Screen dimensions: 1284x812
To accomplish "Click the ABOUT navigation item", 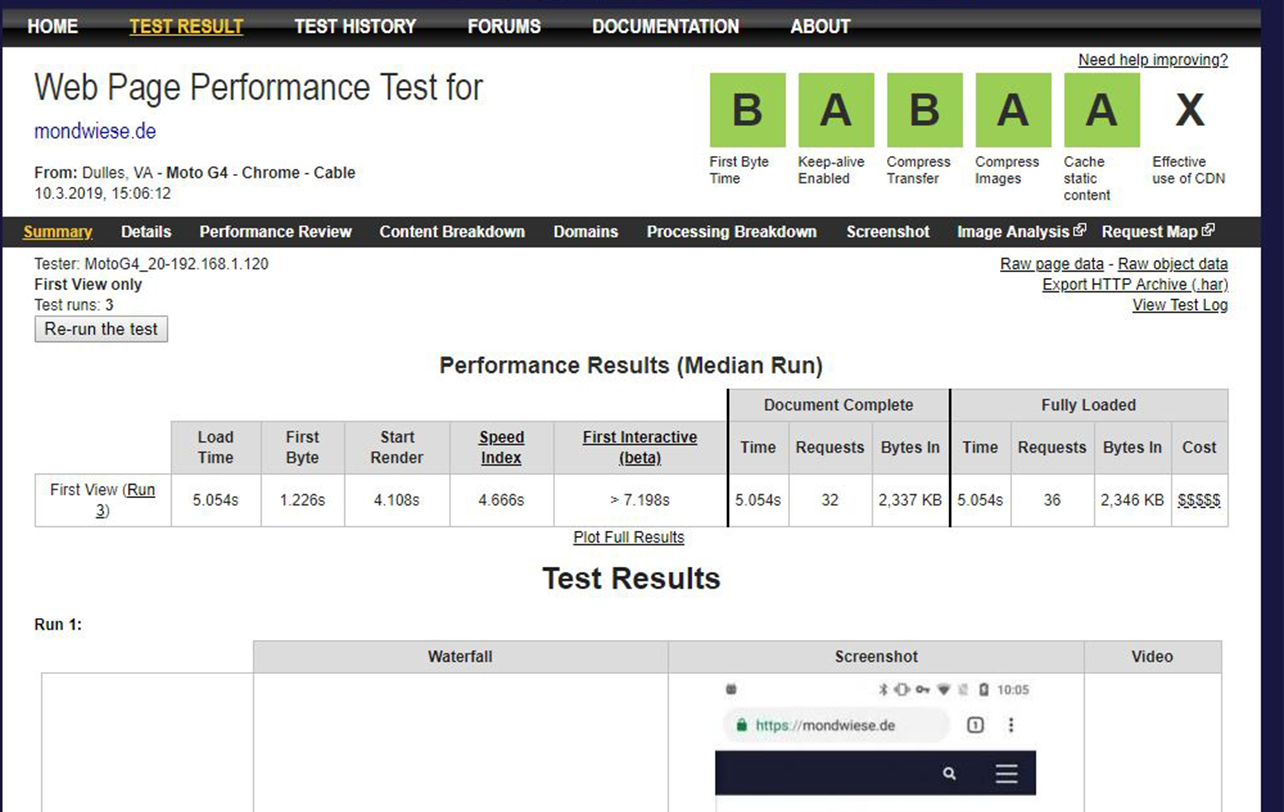I will click(x=820, y=27).
